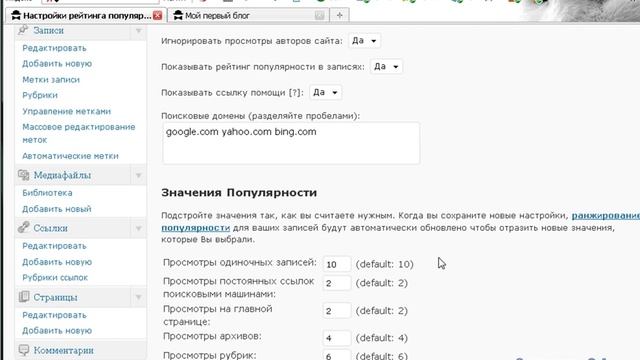Open Добавить новую under Ссылки

pos(57,262)
